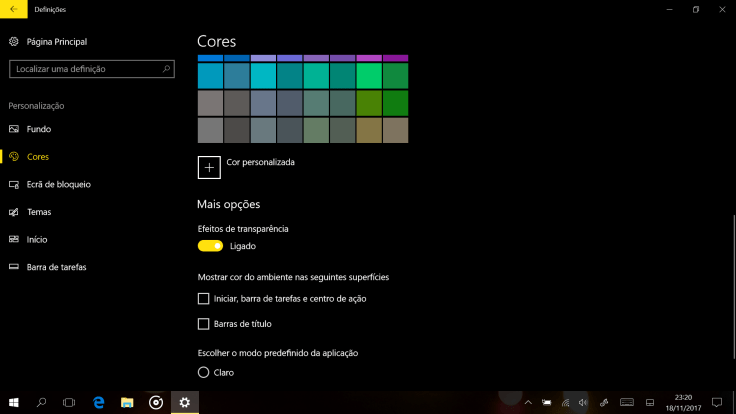
Task: Click the back arrow in the title bar
Action: tap(13, 9)
